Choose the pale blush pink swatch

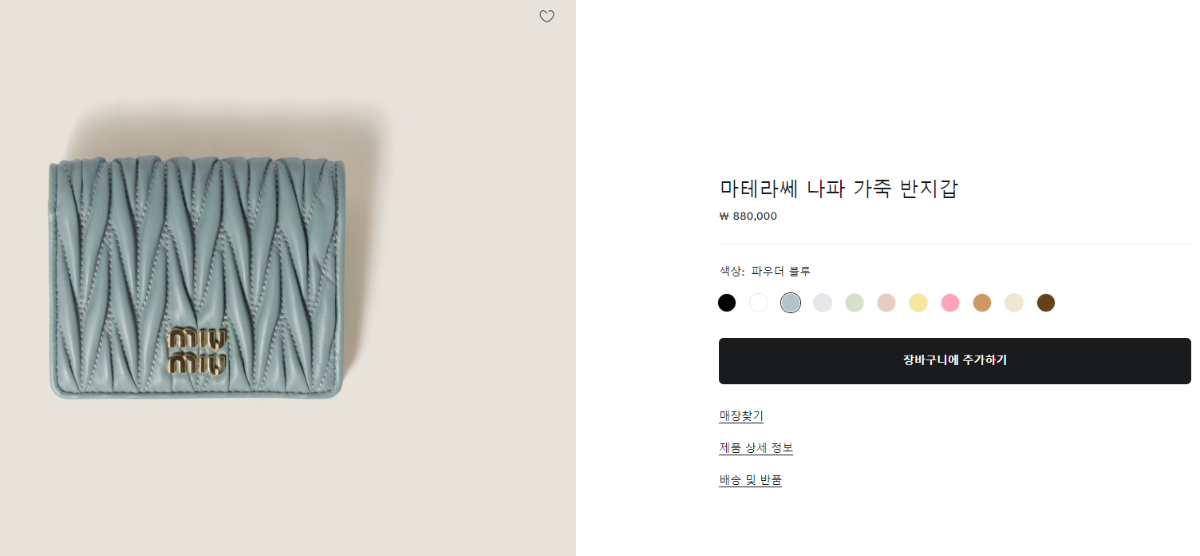(886, 303)
